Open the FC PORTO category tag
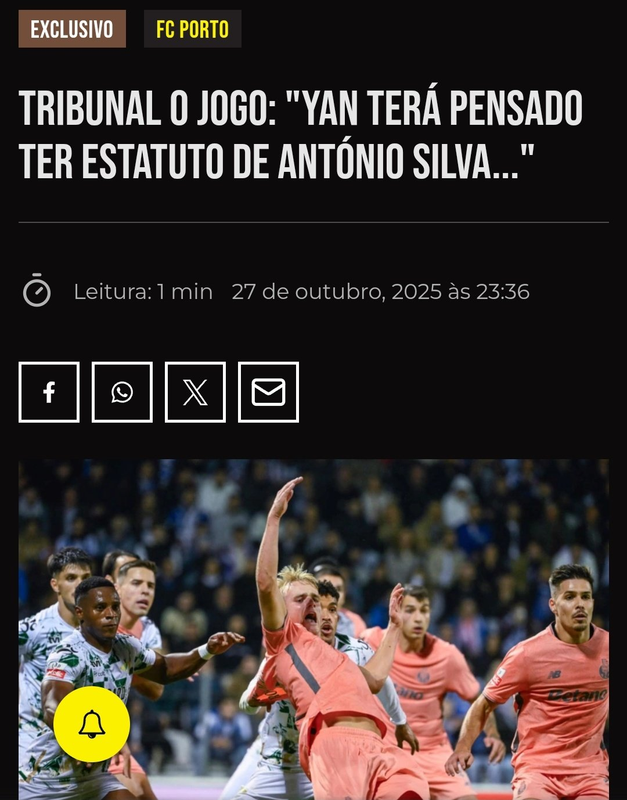This screenshot has width=627, height=800. pos(192,29)
